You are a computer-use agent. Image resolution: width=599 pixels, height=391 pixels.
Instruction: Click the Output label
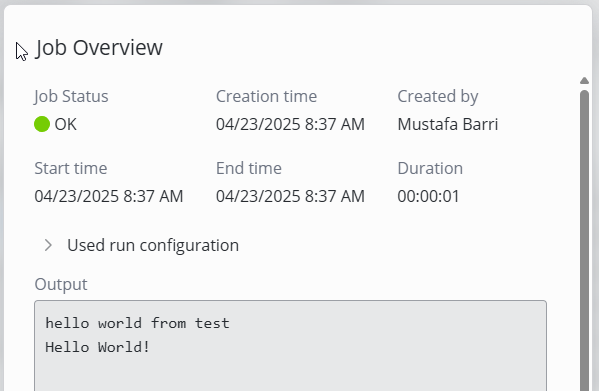tap(61, 284)
